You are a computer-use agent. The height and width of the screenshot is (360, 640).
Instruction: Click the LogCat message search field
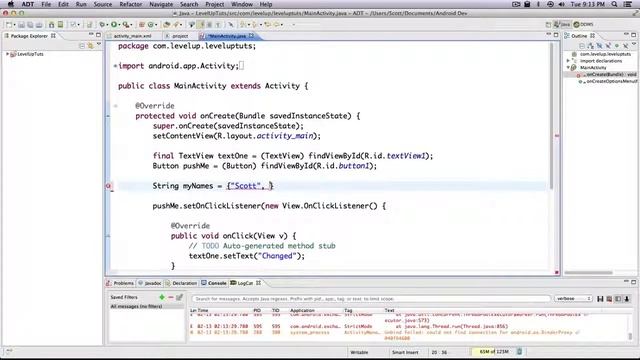coord(371,299)
